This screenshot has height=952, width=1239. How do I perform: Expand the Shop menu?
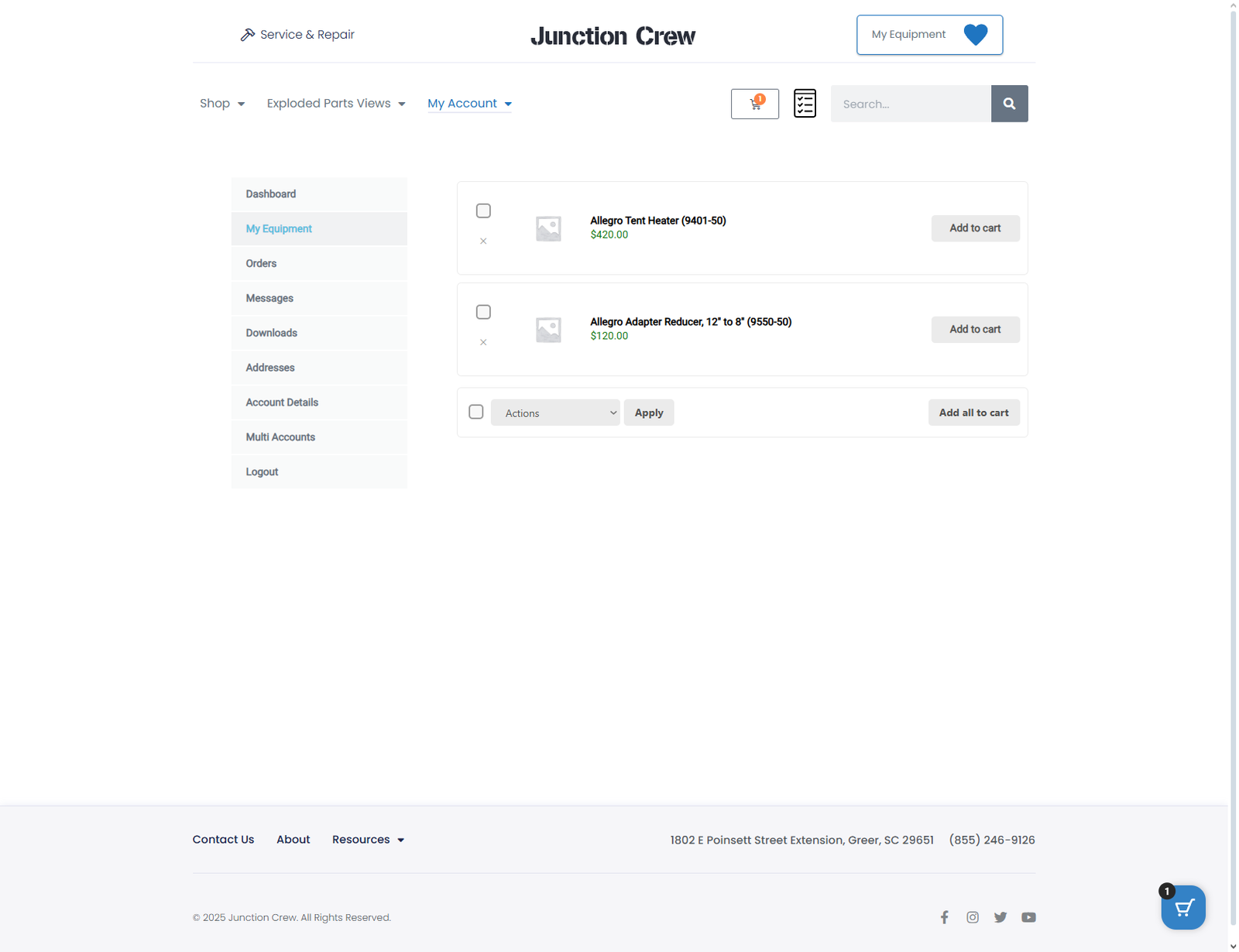(222, 104)
